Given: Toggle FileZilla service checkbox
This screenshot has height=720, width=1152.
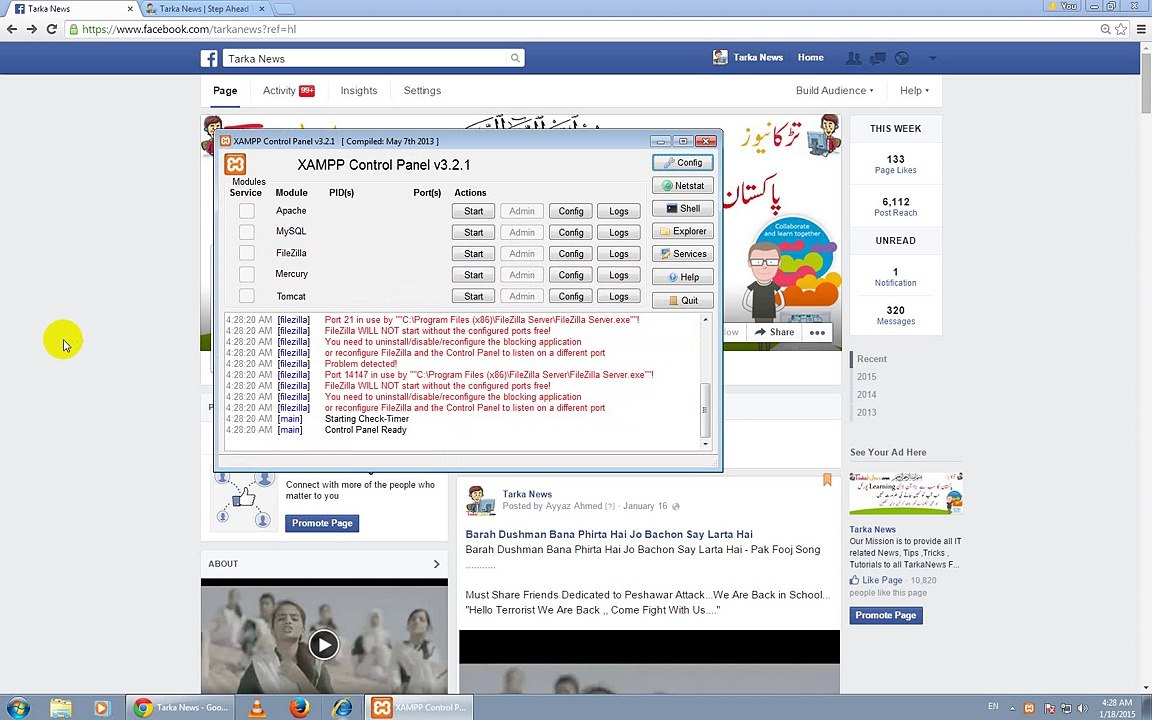Looking at the screenshot, I should 247,253.
